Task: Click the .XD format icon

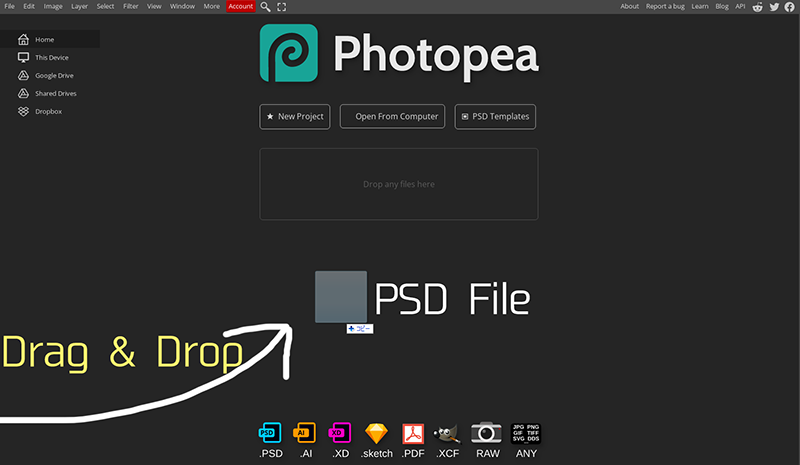Action: tap(340, 433)
